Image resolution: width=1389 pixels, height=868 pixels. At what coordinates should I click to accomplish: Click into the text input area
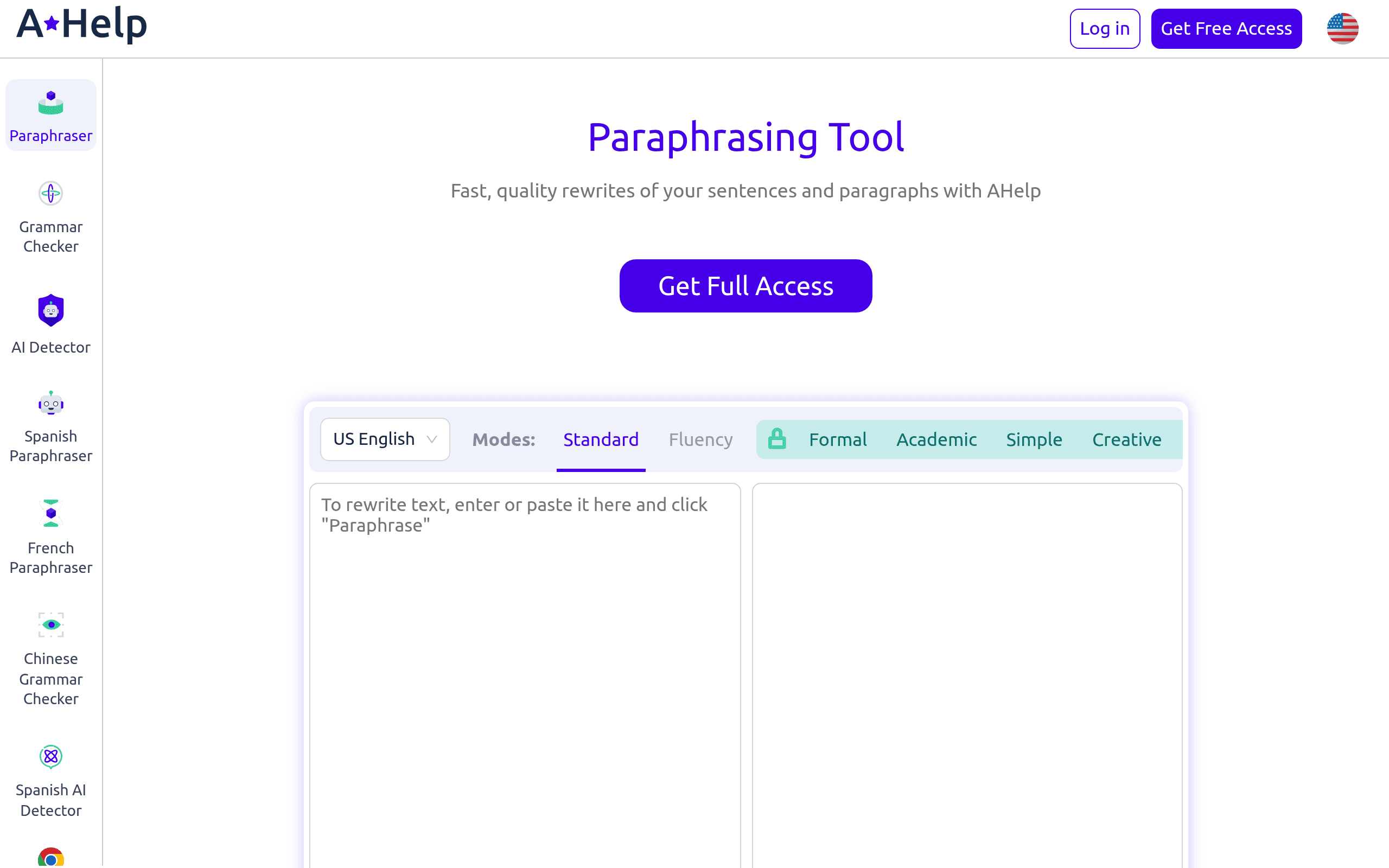point(525,675)
